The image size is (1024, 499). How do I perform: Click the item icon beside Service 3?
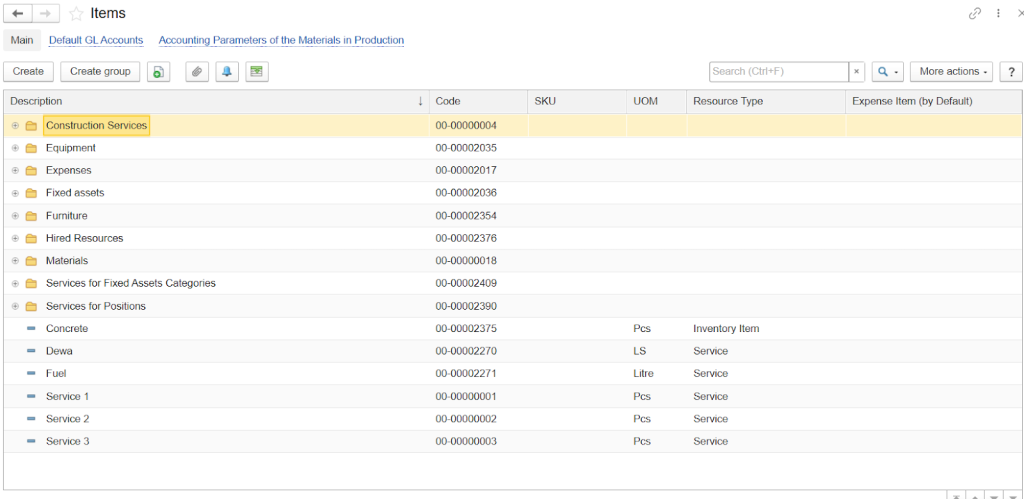[31, 442]
